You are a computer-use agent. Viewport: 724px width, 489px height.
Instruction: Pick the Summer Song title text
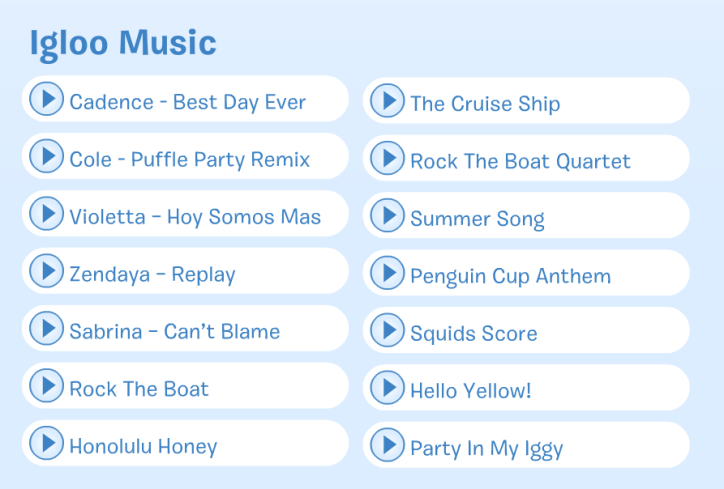[477, 219]
